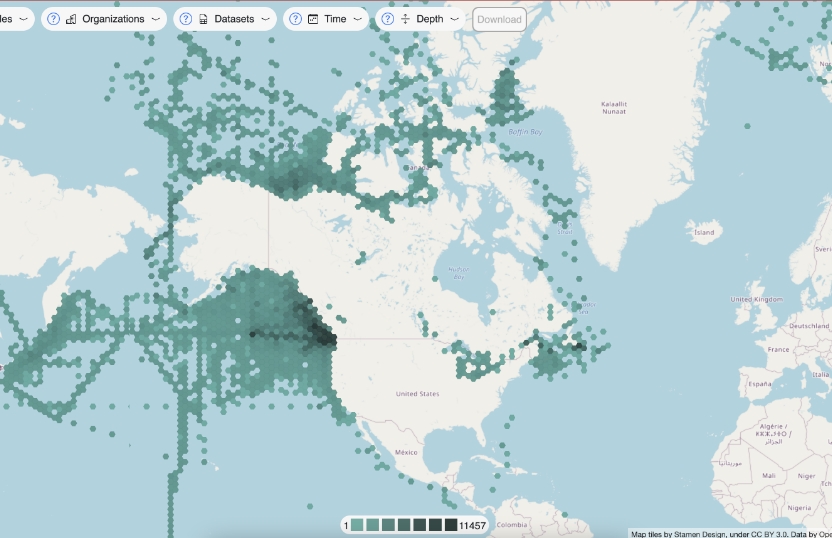Expand the Organizations filter chevron
The width and height of the screenshot is (832, 538).
click(155, 19)
